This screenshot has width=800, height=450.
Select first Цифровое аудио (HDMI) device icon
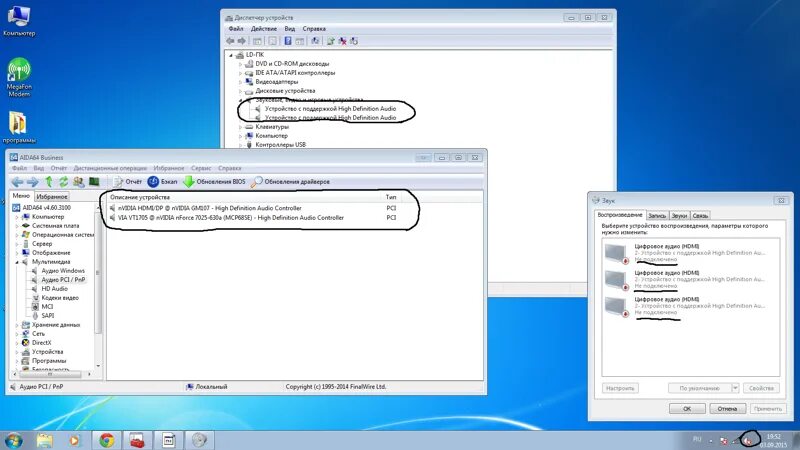click(x=616, y=253)
